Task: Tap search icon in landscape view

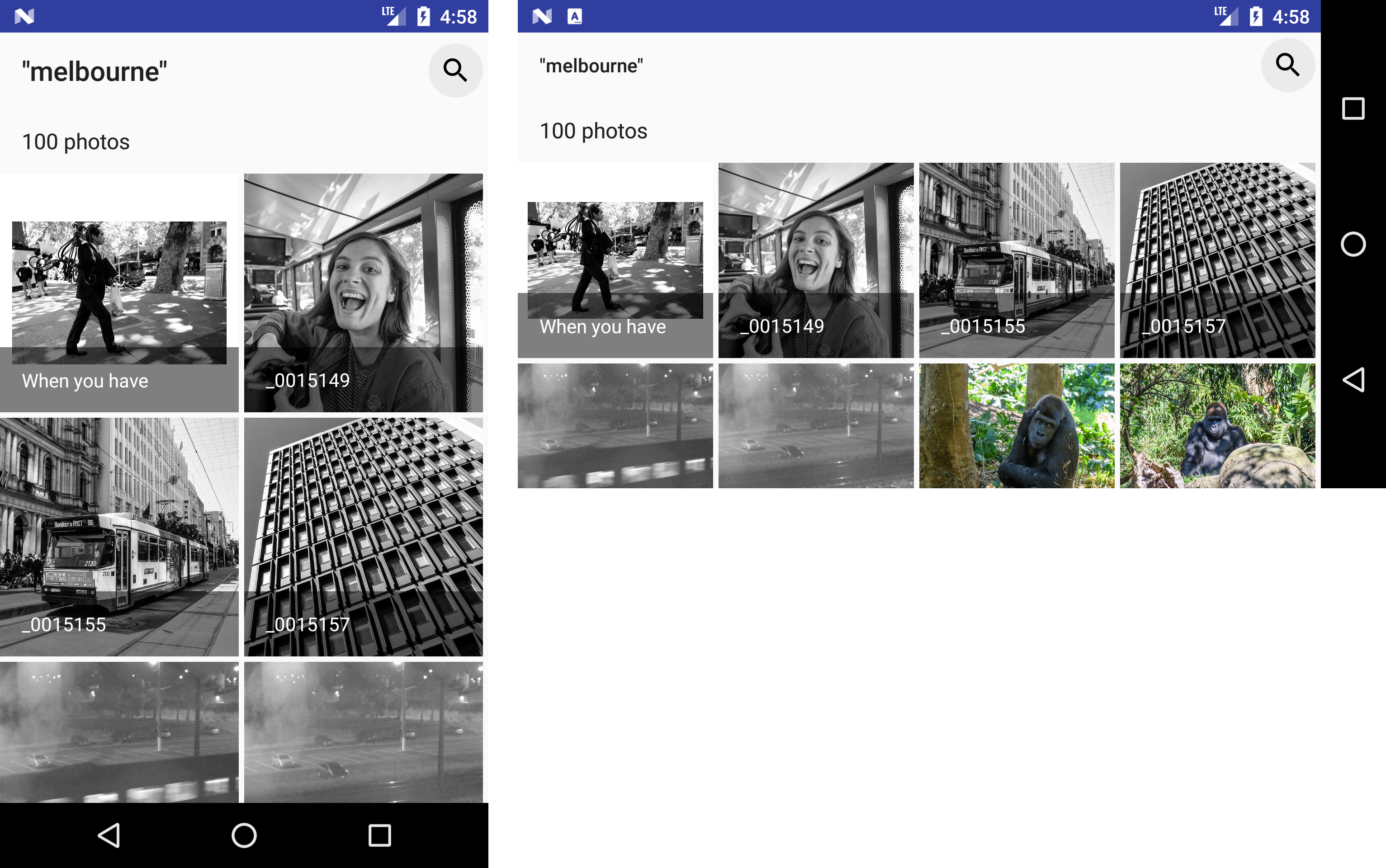Action: point(1287,65)
